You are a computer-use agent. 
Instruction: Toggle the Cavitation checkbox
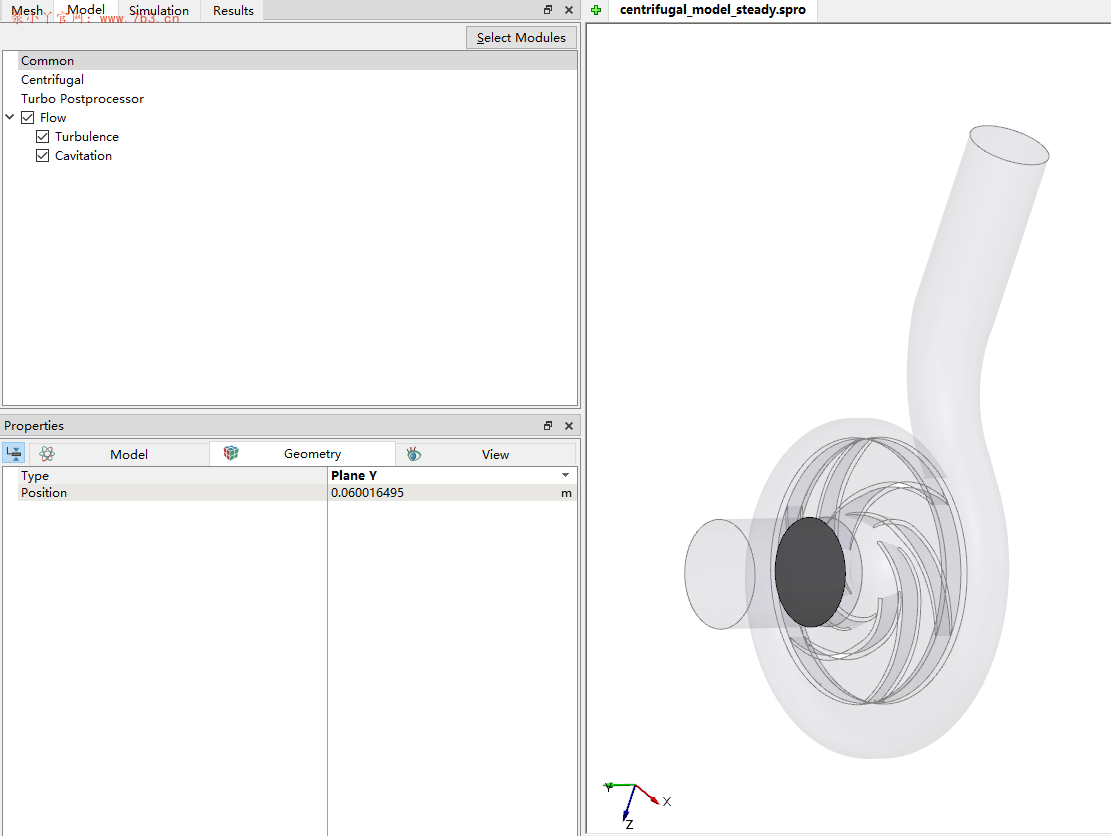click(43, 156)
